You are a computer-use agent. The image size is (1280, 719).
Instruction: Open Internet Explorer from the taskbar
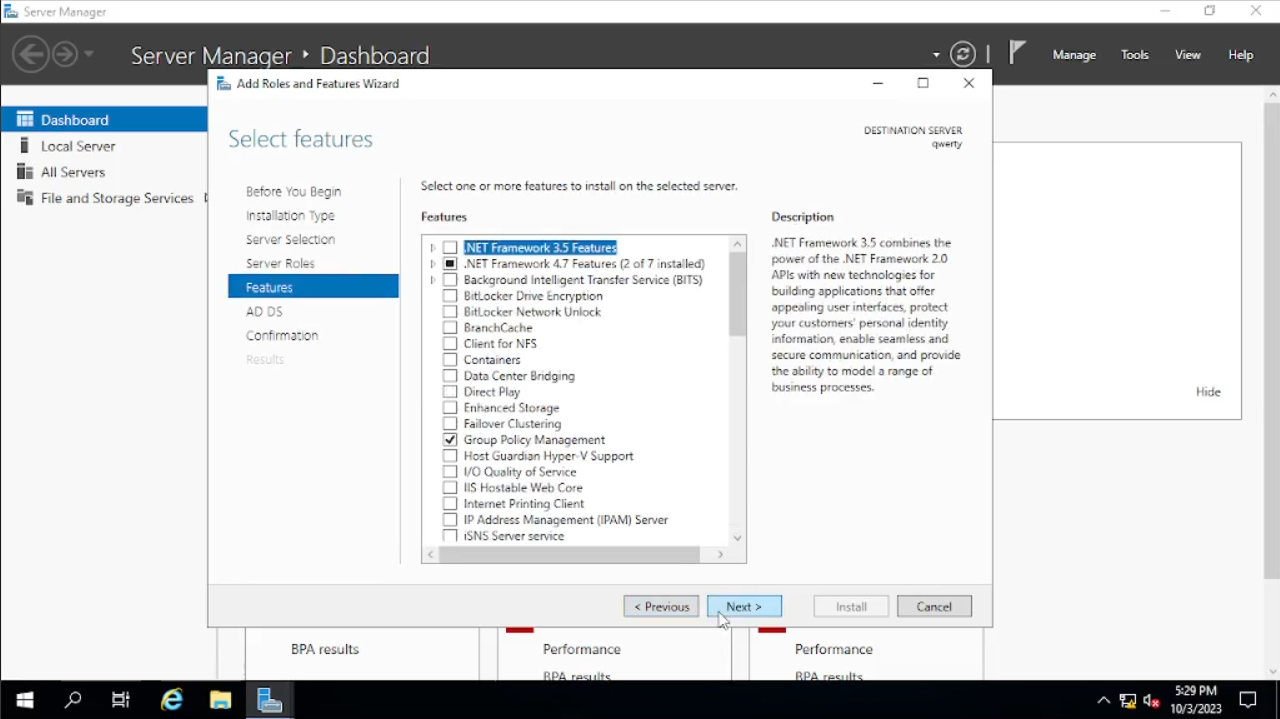pyautogui.click(x=172, y=700)
